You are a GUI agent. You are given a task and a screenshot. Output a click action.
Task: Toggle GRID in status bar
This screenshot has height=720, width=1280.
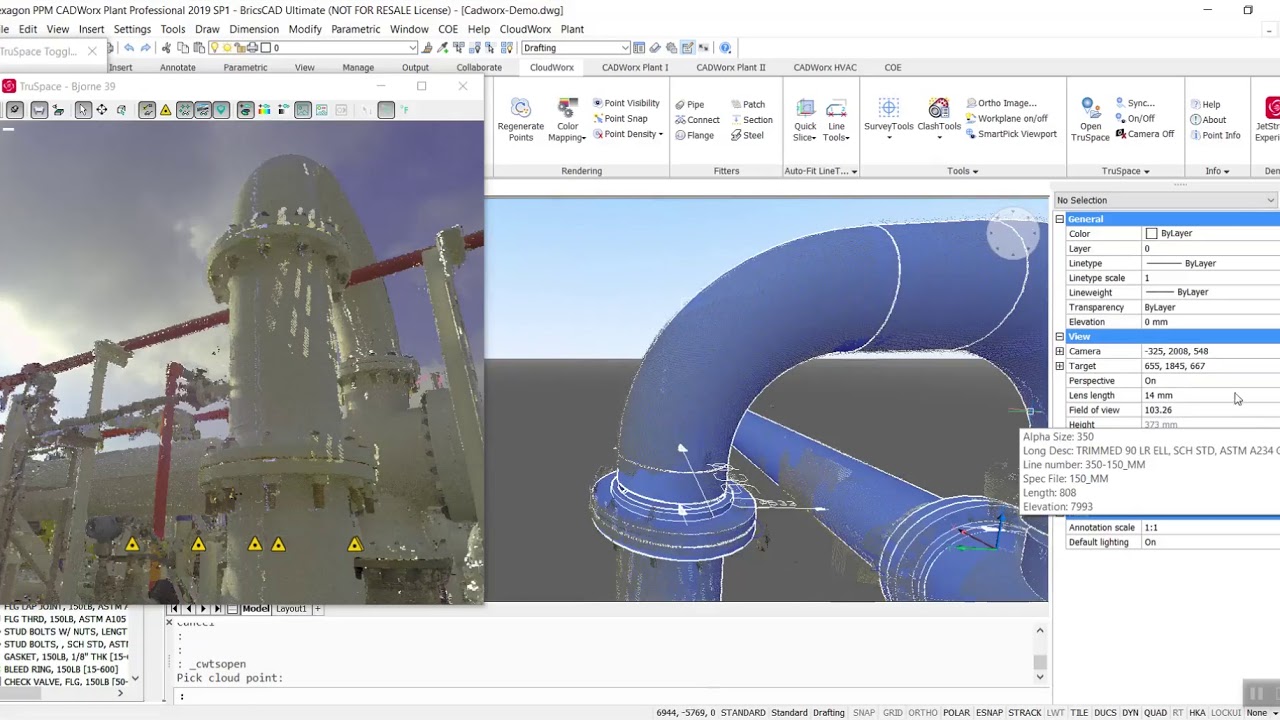(892, 713)
